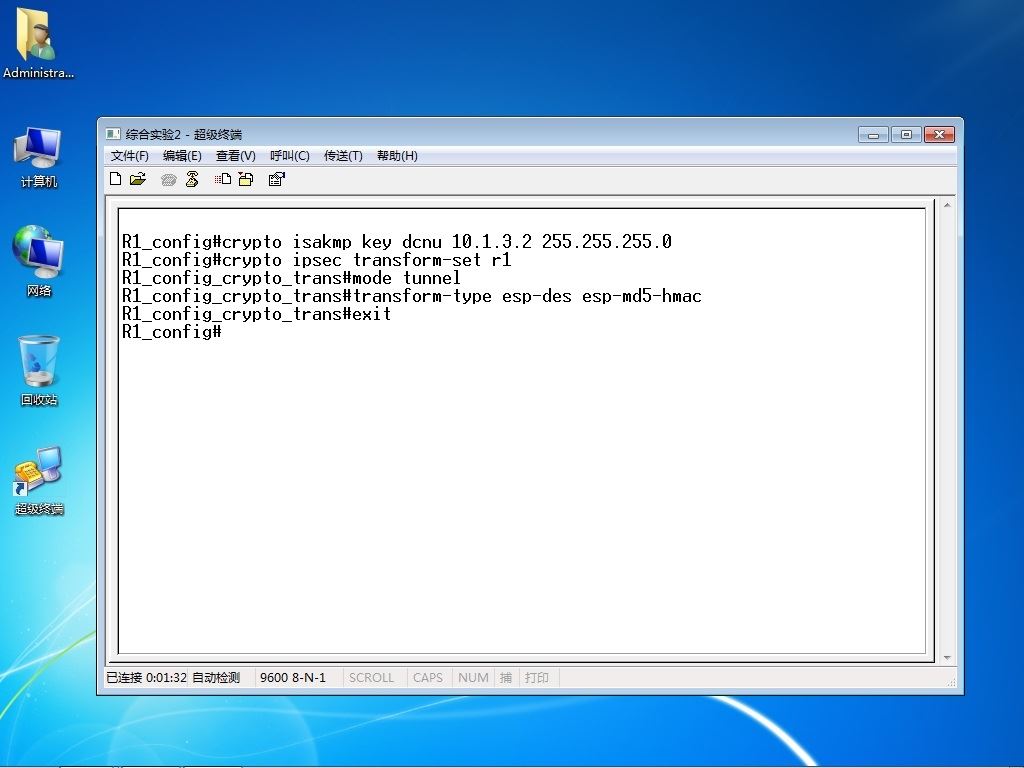Viewport: 1024px width, 768px height.
Task: Click the 打印 print indicator in status bar
Action: 537,677
